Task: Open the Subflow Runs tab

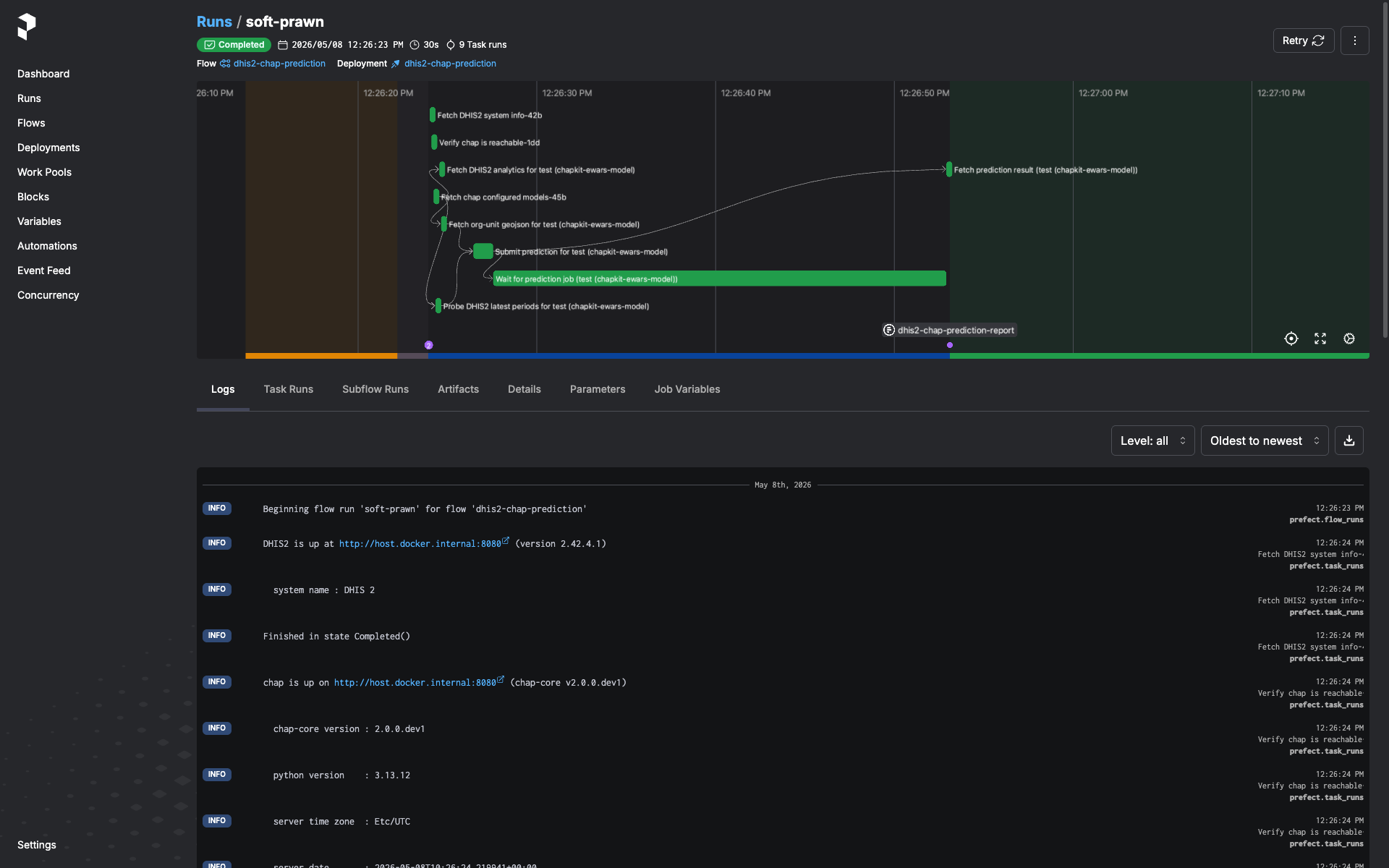Action: coord(375,389)
